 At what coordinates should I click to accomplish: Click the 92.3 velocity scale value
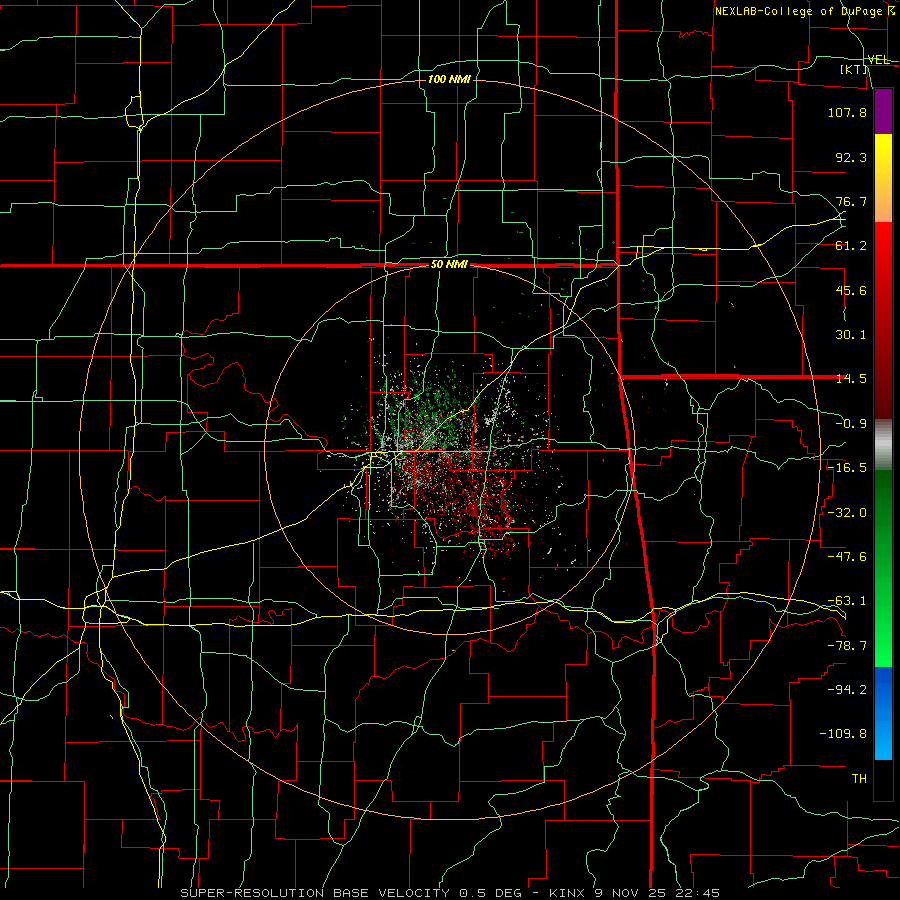(x=851, y=157)
